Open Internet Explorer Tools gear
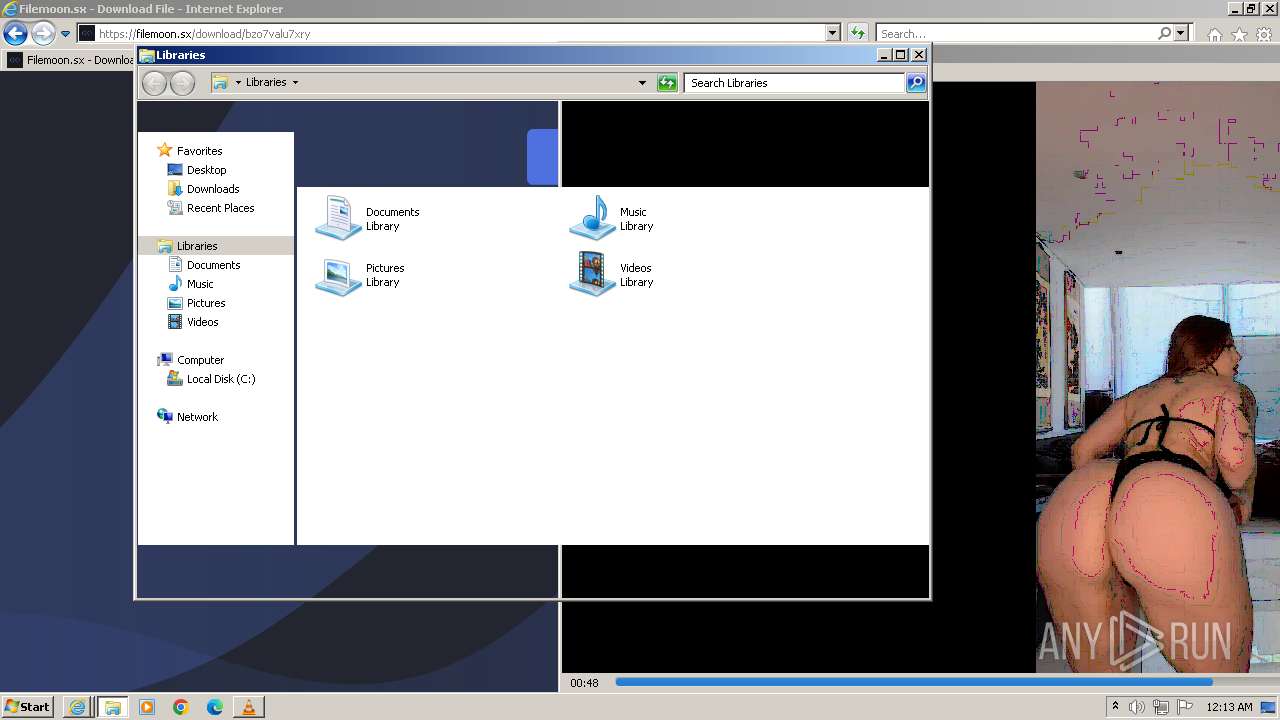 click(1264, 34)
